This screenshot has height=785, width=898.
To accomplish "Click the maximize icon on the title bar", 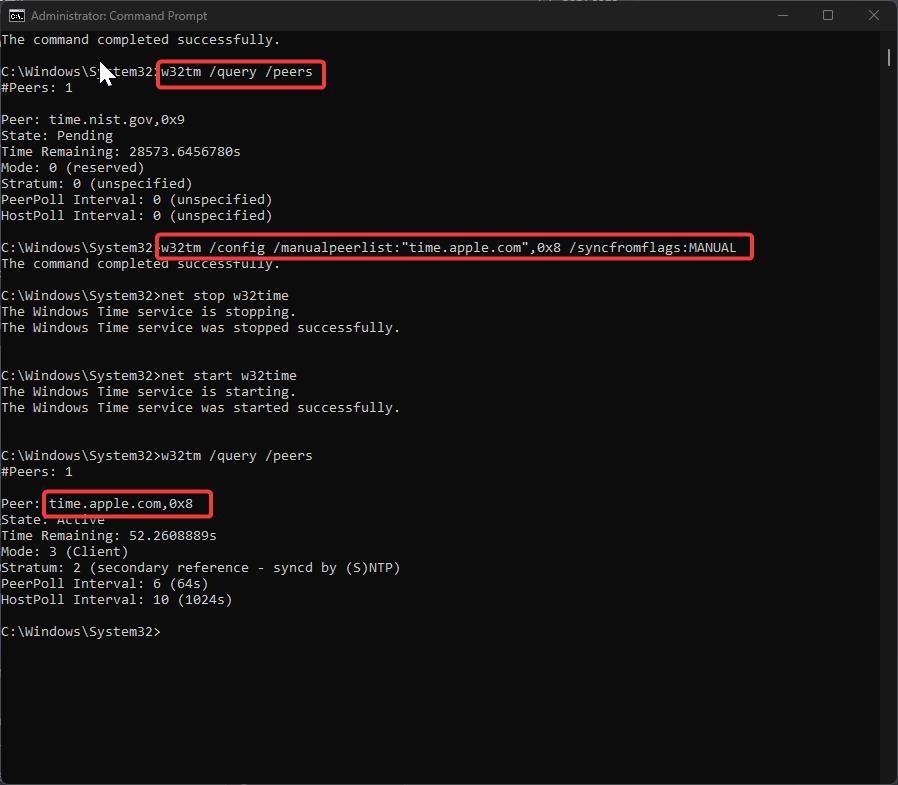I will (x=830, y=15).
